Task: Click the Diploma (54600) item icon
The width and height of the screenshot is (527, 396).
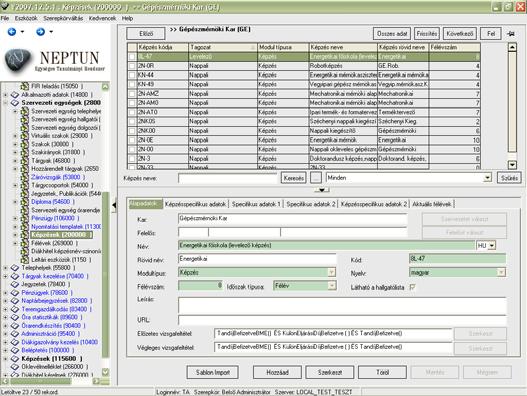Action: (25, 202)
